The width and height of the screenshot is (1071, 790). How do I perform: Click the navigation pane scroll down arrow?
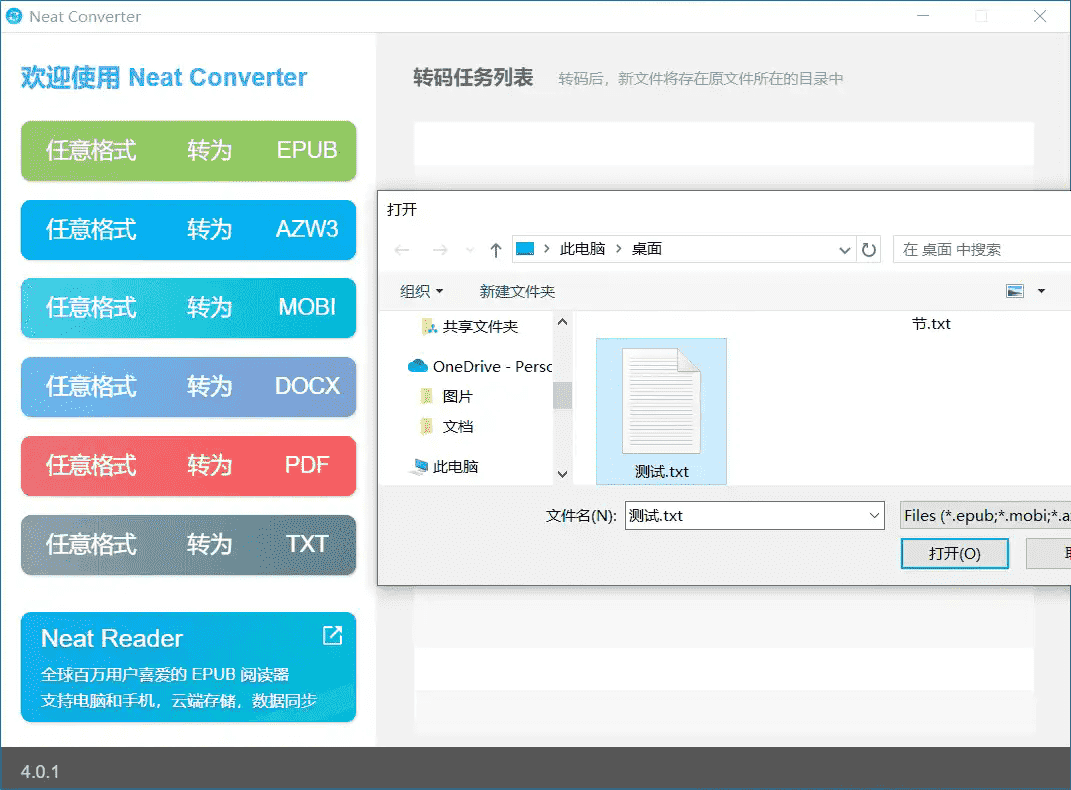click(x=562, y=474)
